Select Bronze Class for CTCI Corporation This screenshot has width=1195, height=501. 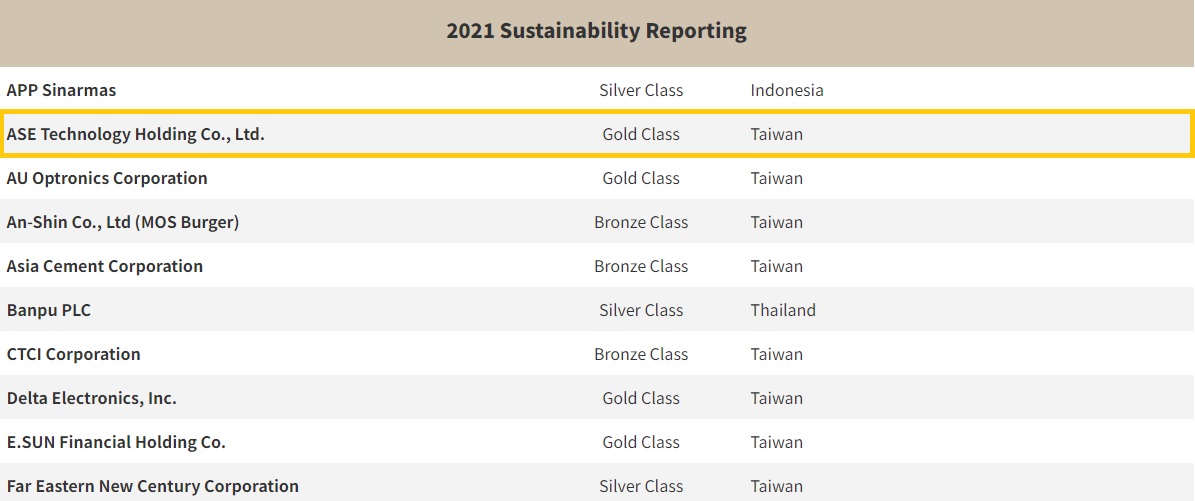click(x=641, y=354)
